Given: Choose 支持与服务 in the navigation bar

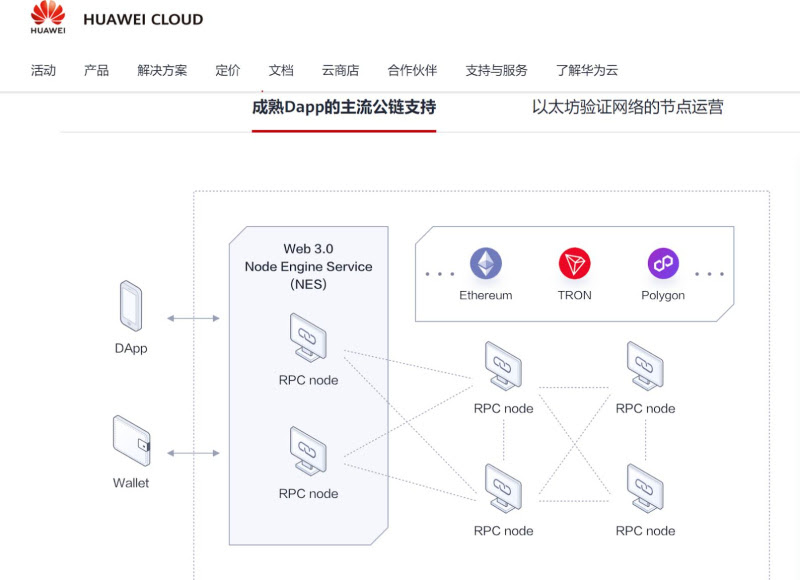Looking at the screenshot, I should coord(496,70).
